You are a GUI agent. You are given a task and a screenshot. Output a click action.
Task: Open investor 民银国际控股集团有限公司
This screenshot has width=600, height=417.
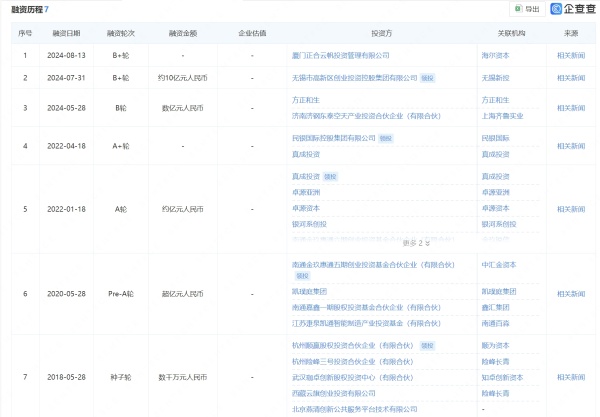coord(334,138)
